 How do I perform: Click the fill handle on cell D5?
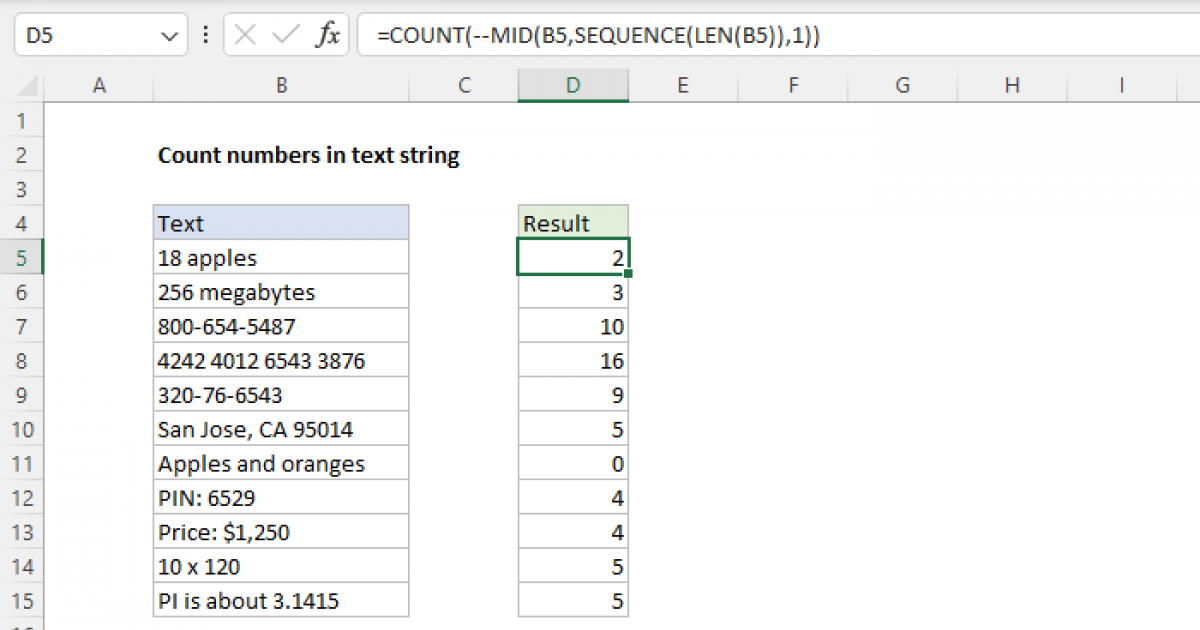pyautogui.click(x=629, y=274)
